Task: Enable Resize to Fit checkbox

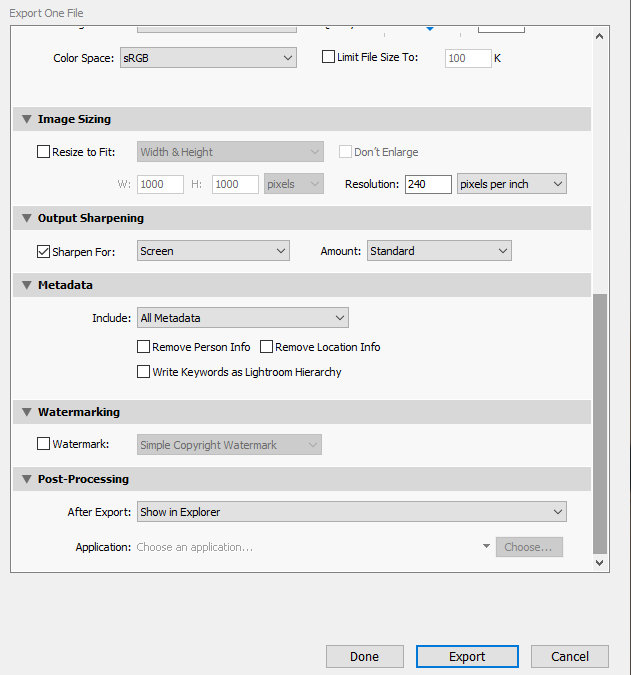Action: tap(43, 152)
